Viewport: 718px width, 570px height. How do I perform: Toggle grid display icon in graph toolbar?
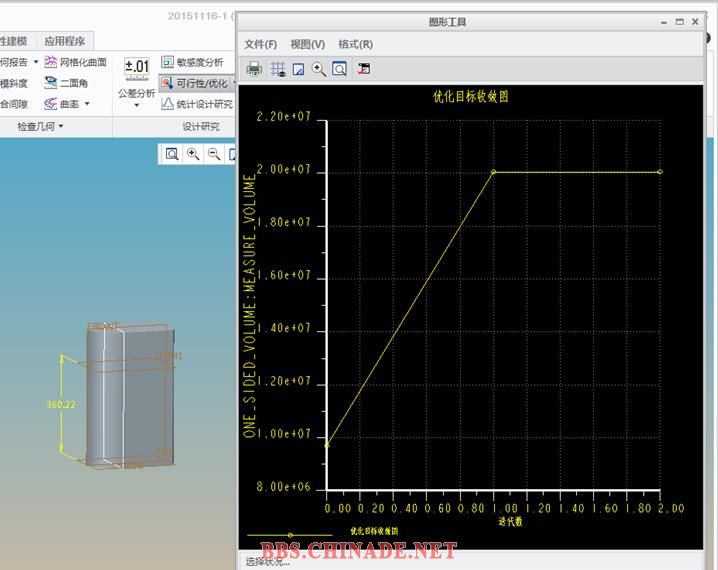277,69
